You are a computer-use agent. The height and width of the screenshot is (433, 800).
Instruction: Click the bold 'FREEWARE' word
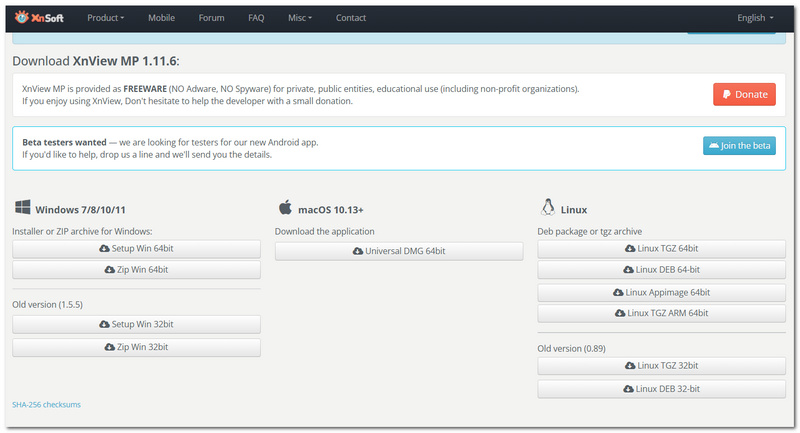coord(145,89)
